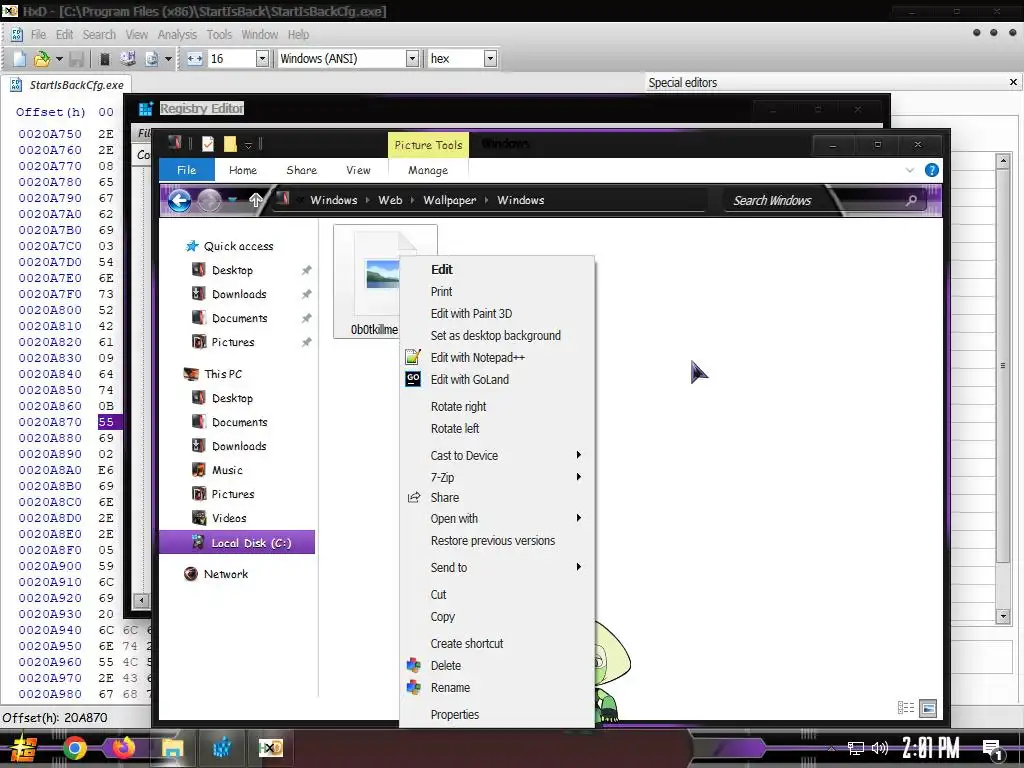Select Music under This PC
Screen dimensions: 1024x768
pos(227,470)
